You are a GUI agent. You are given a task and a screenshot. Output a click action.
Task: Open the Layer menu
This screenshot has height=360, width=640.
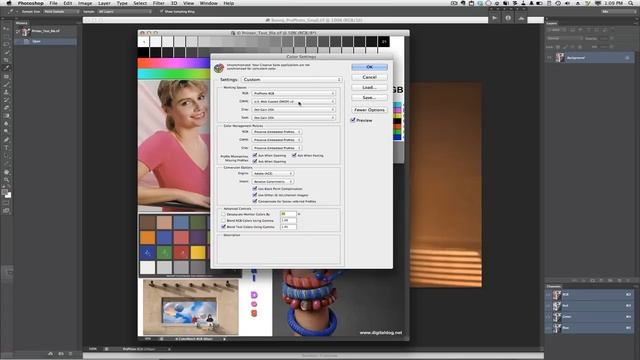104,3
